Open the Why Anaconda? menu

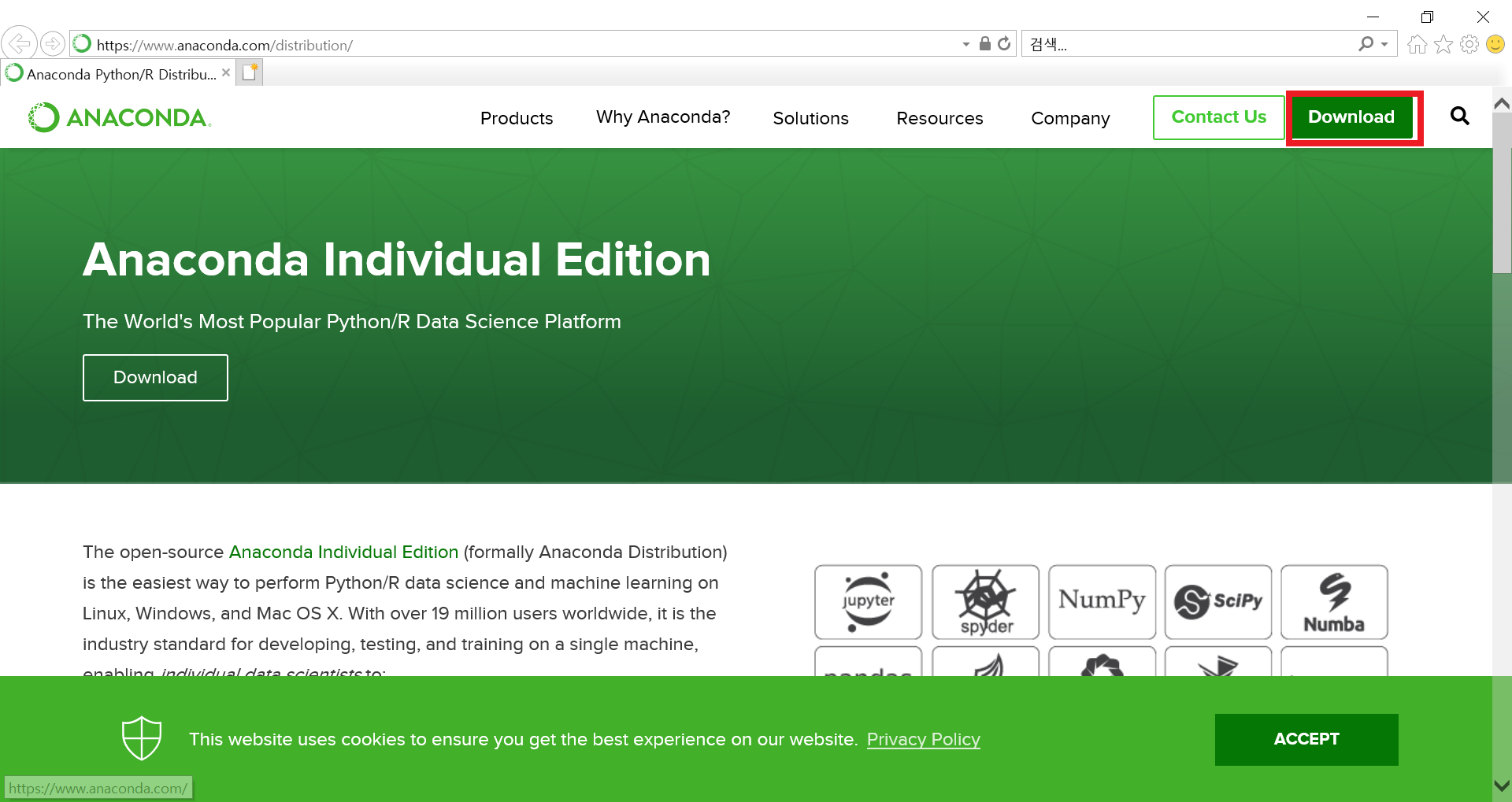[x=663, y=116]
